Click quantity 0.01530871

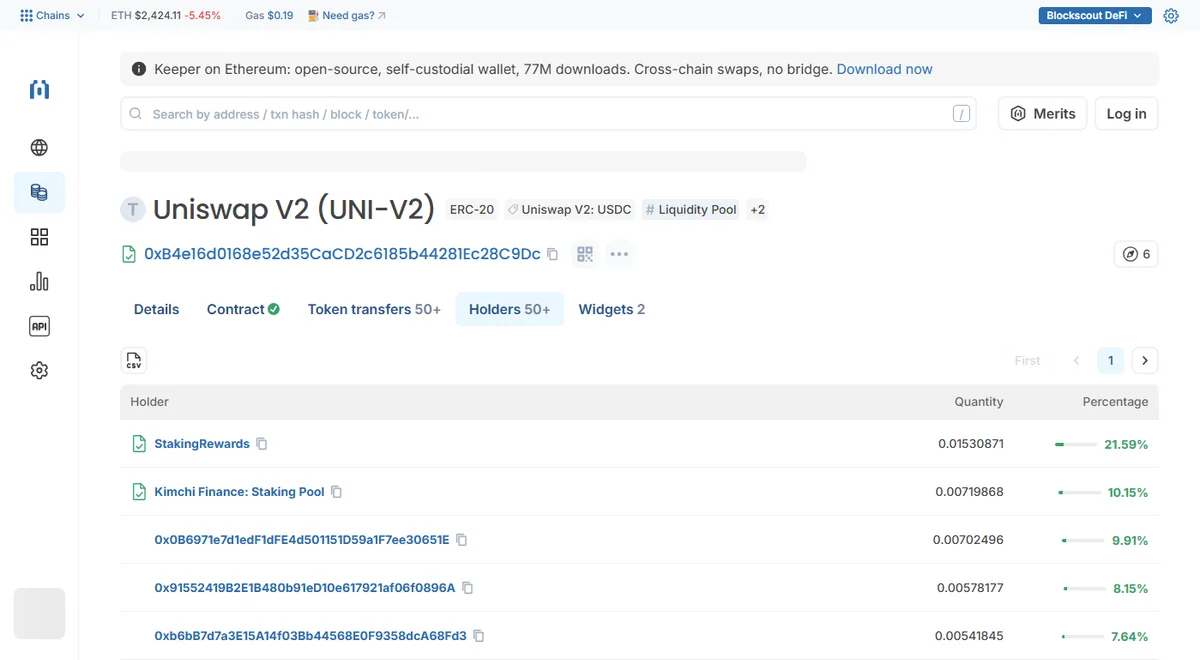tap(971, 444)
